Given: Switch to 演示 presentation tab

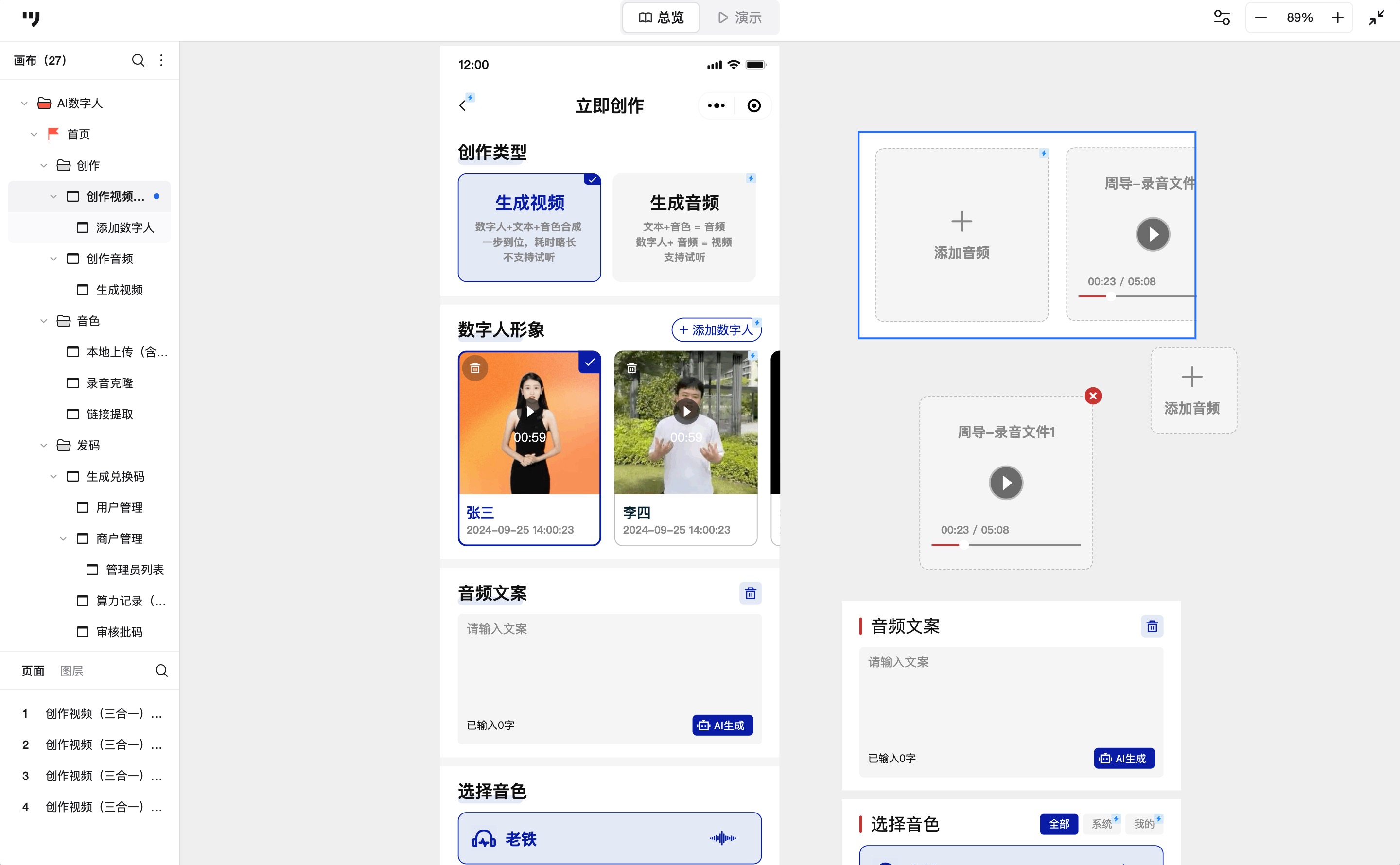Looking at the screenshot, I should pos(740,17).
